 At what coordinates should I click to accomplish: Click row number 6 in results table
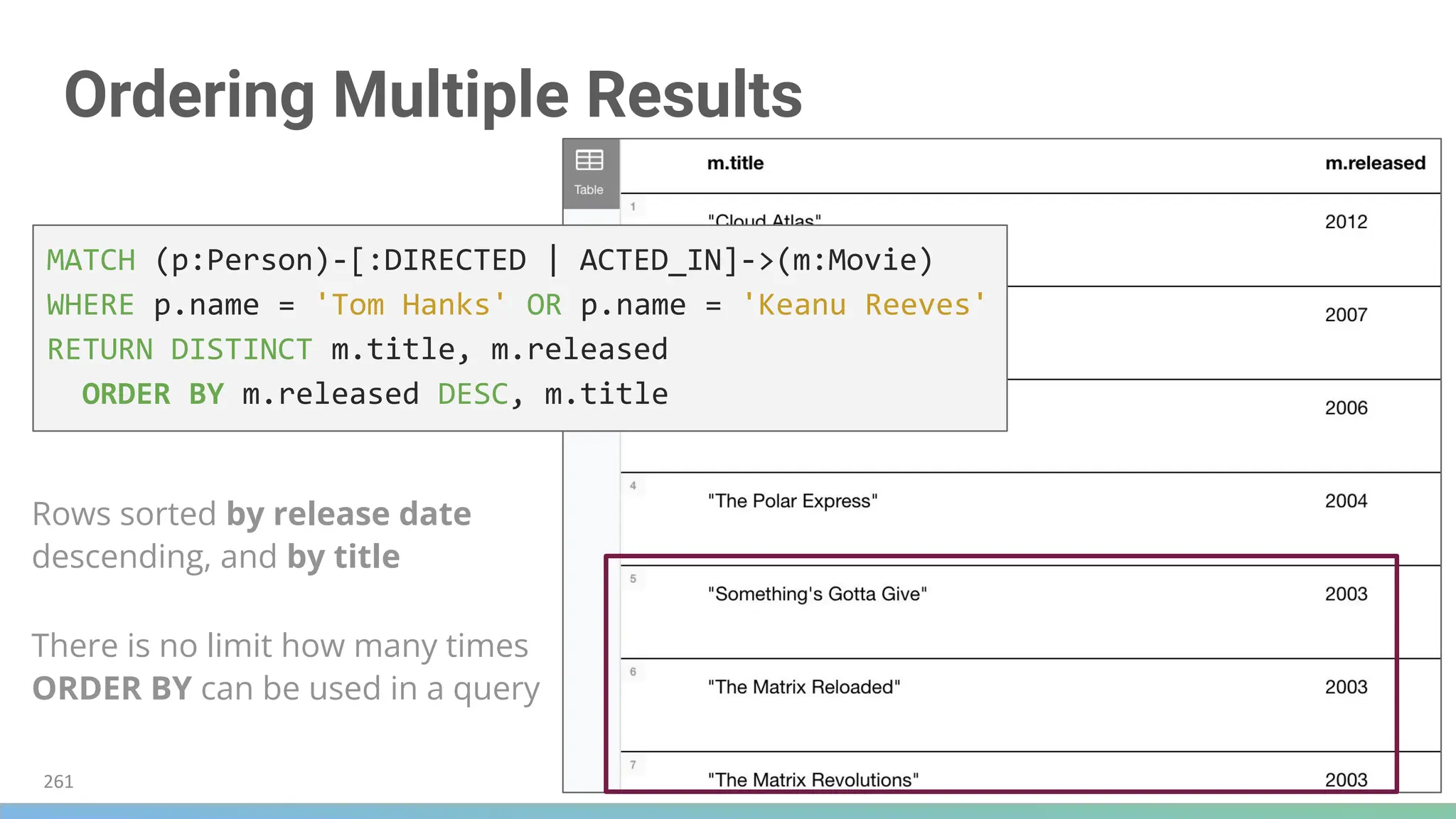point(633,672)
